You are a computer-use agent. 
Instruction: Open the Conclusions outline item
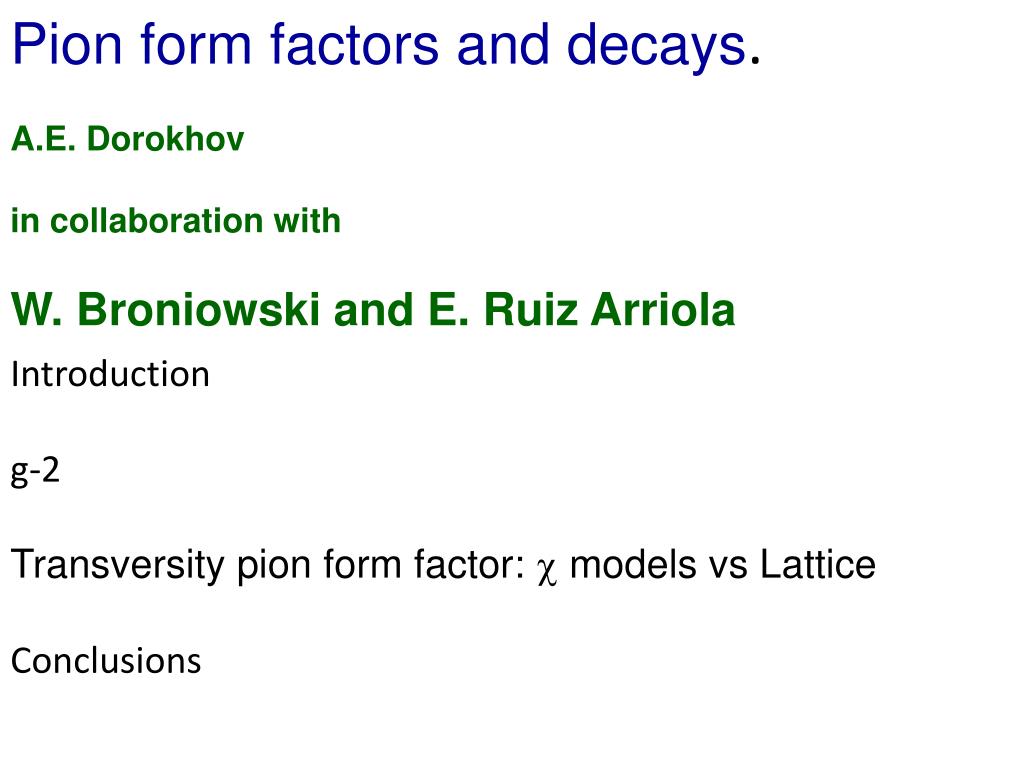point(106,660)
